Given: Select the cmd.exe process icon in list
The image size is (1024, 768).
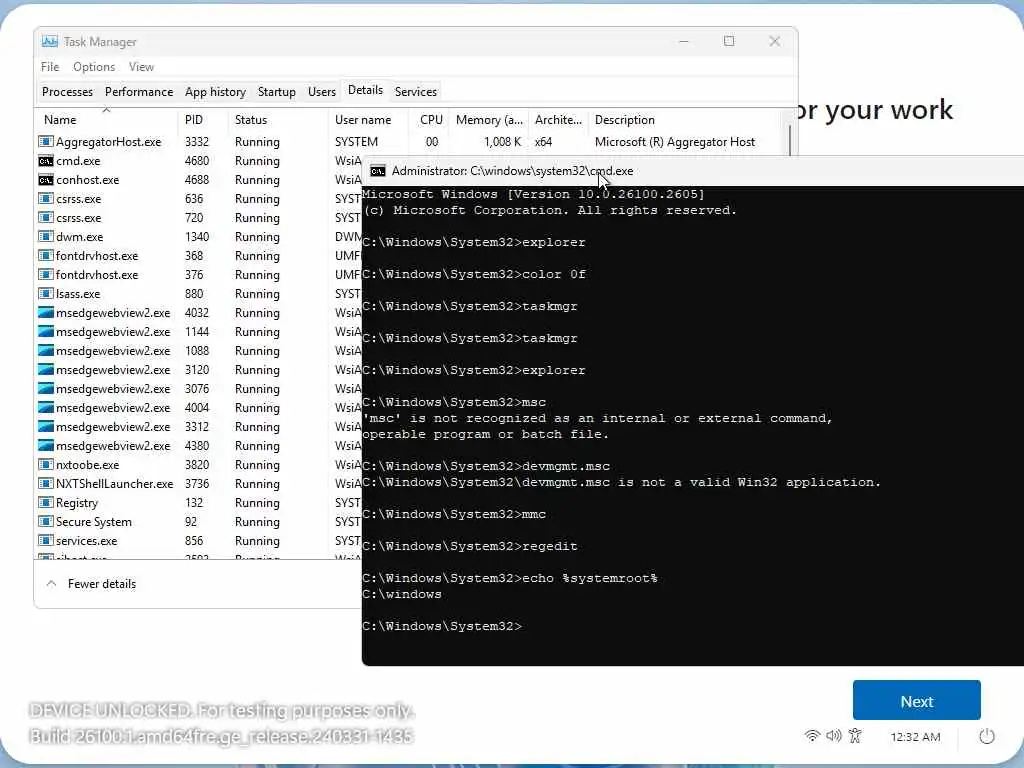Looking at the screenshot, I should click(46, 161).
